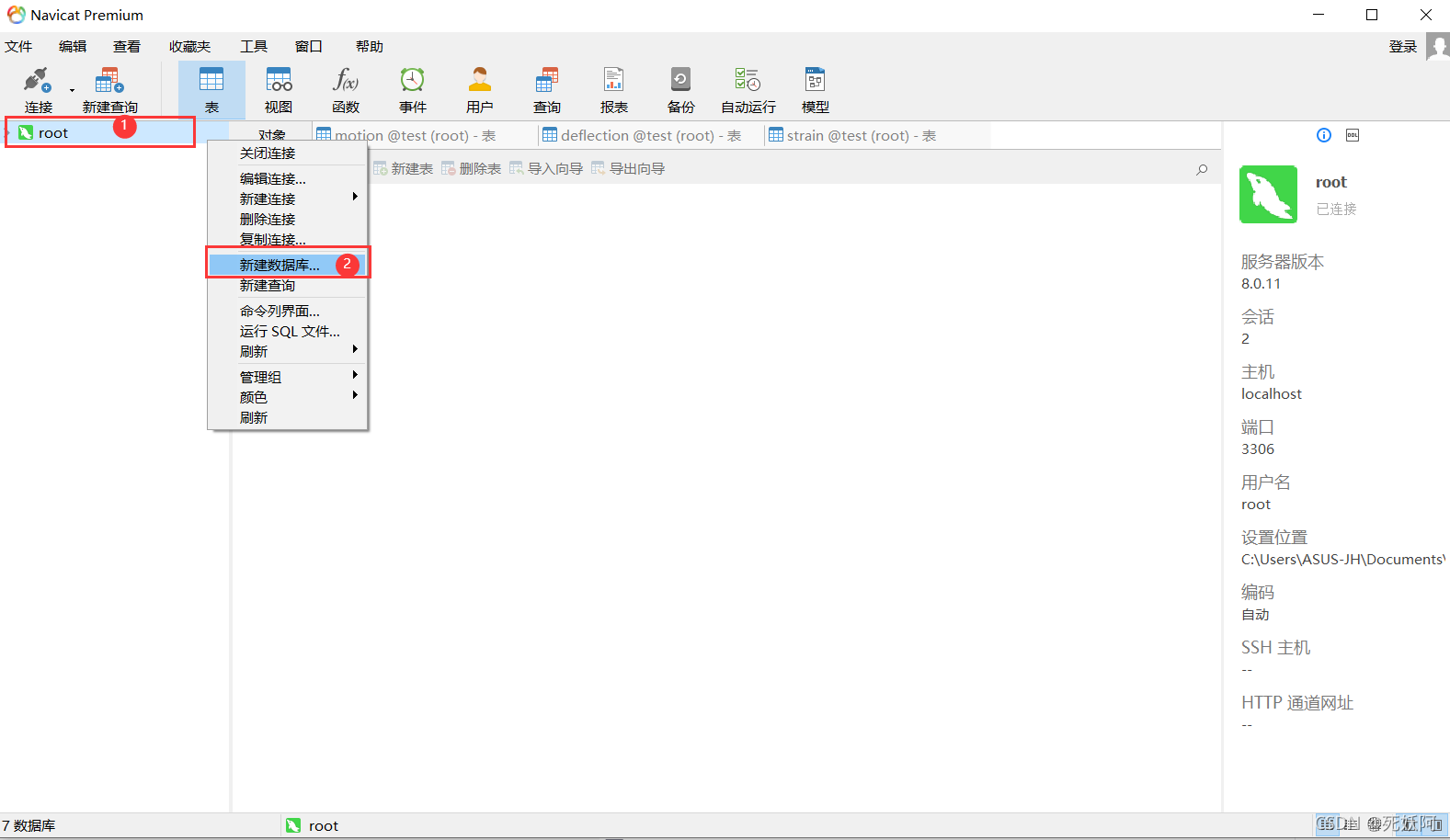The image size is (1450, 840).
Task: Open the Function (函数) toolbar icon
Action: click(346, 90)
